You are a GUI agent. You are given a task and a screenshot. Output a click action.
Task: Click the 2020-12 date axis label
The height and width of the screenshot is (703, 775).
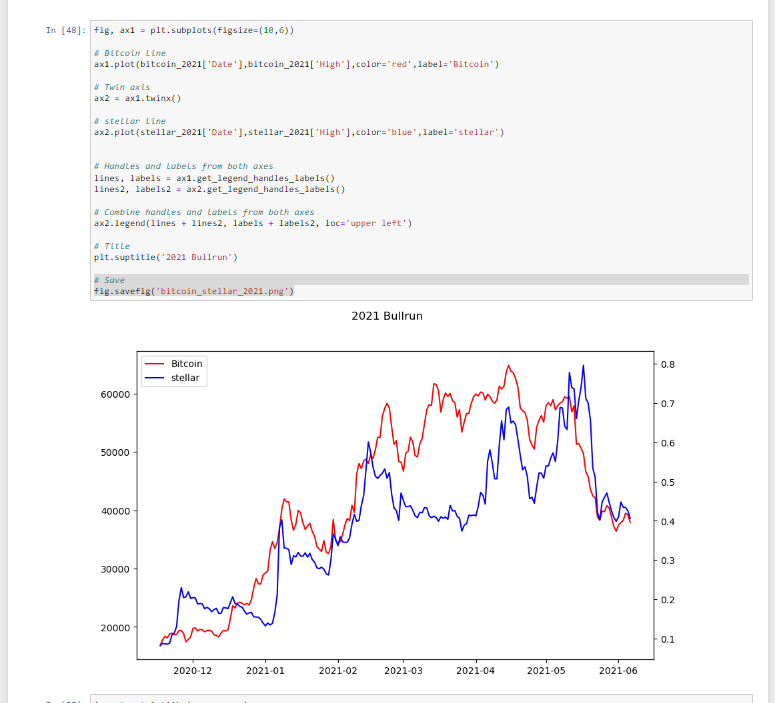pyautogui.click(x=192, y=671)
